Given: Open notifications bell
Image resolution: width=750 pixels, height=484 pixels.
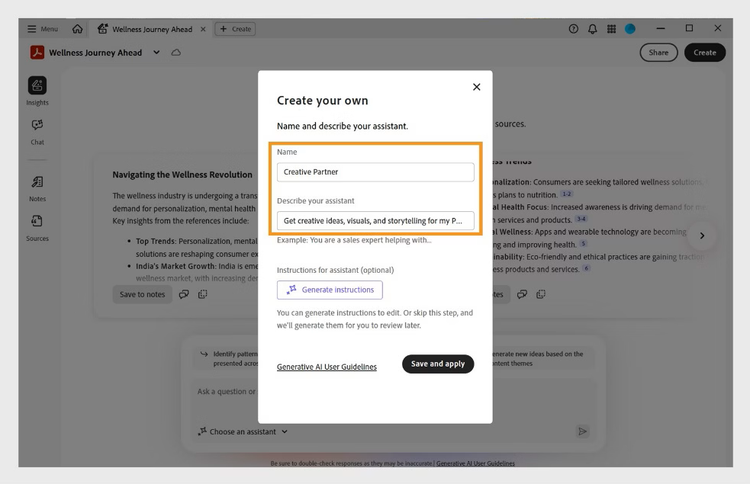Looking at the screenshot, I should click(593, 29).
